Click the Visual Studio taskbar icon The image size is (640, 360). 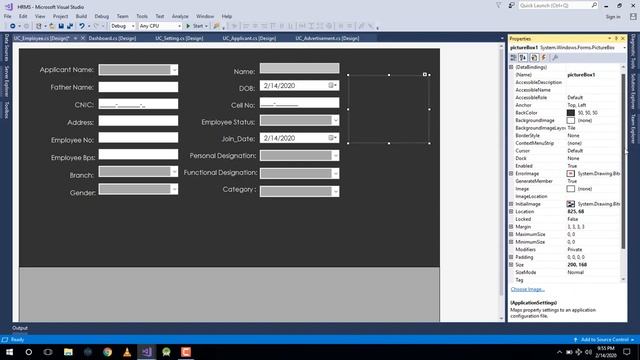147,352
